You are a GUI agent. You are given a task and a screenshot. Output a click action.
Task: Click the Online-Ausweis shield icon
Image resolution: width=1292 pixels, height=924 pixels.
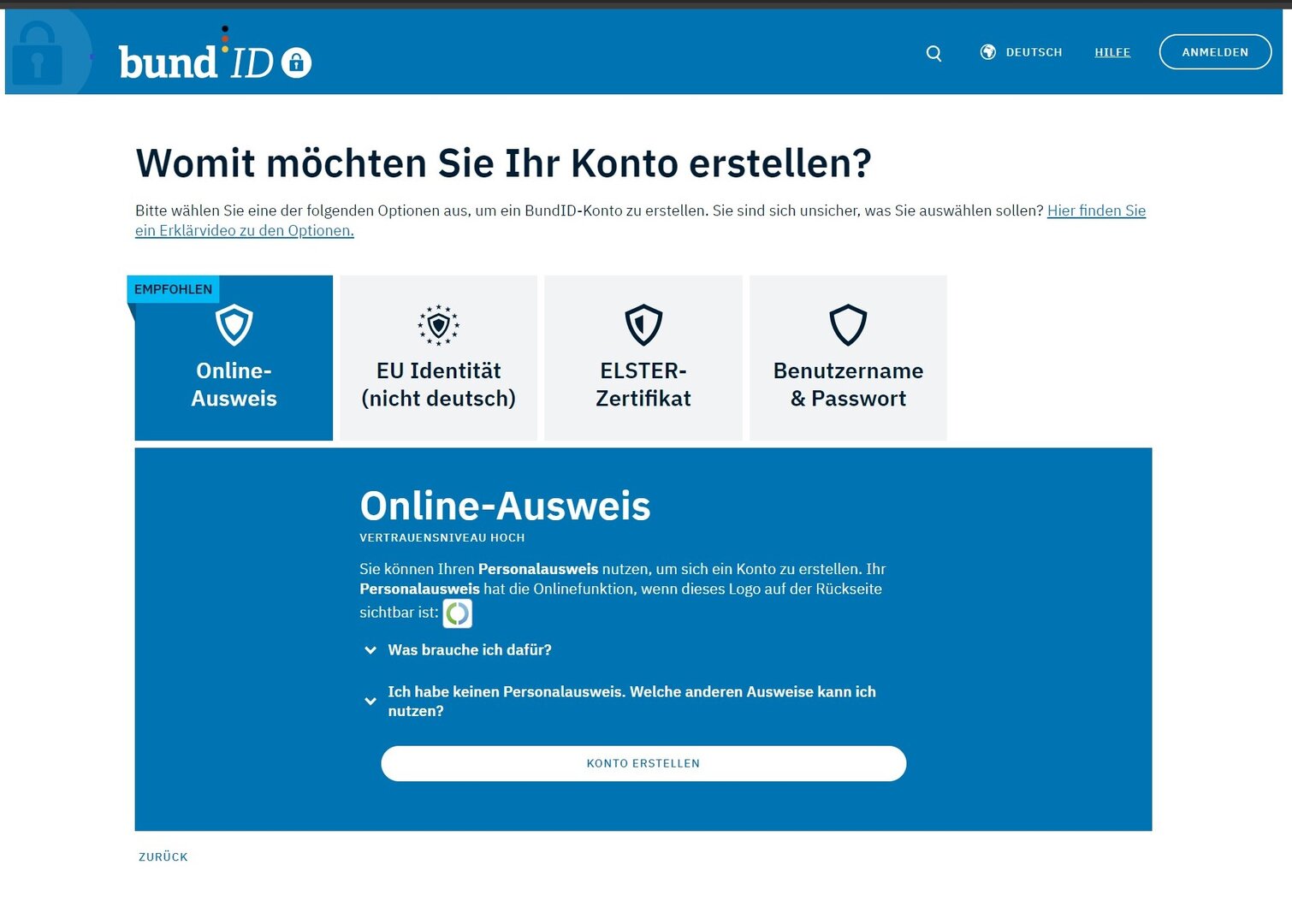pyautogui.click(x=234, y=325)
